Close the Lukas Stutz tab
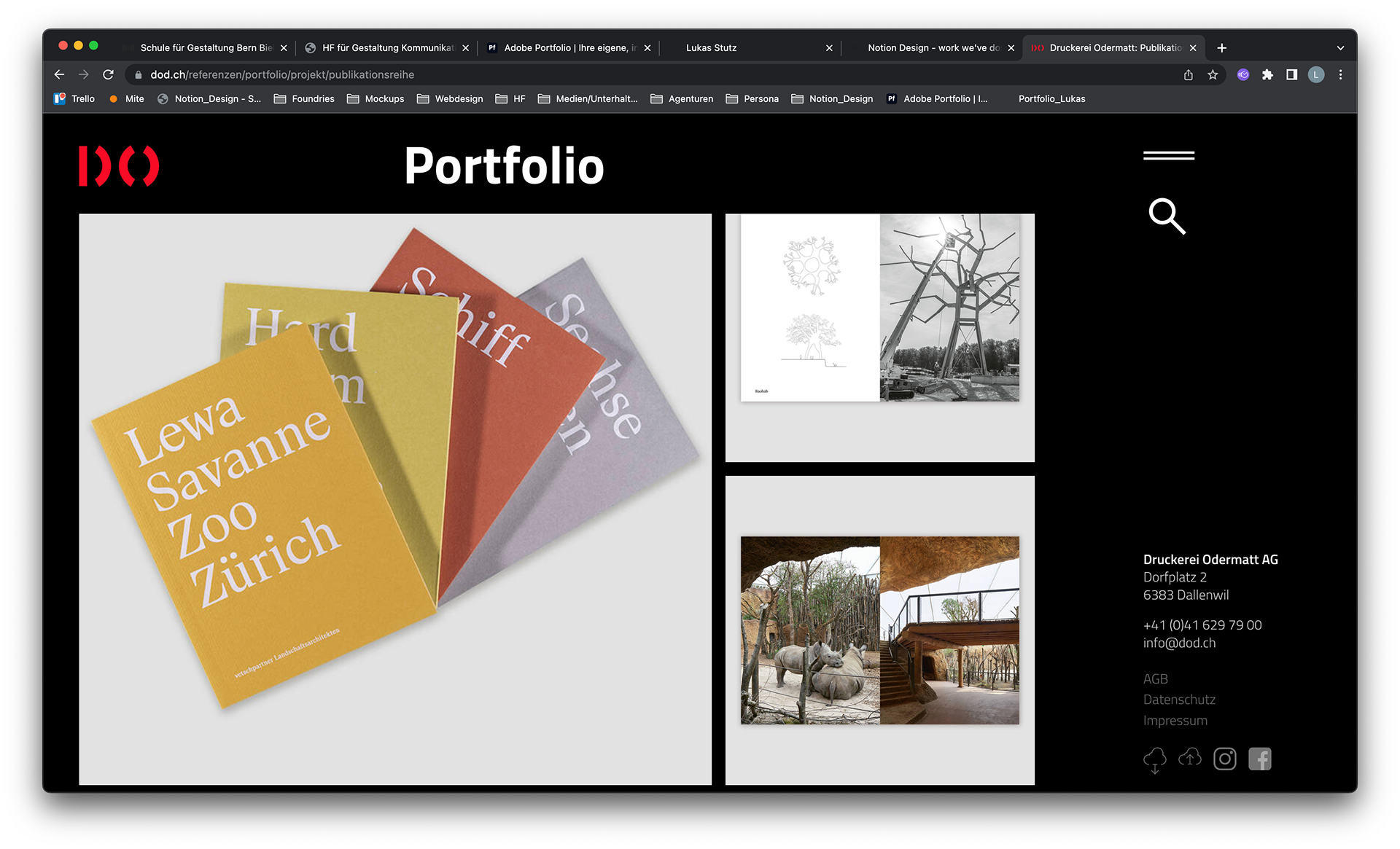This screenshot has height=849, width=1400. (x=829, y=48)
